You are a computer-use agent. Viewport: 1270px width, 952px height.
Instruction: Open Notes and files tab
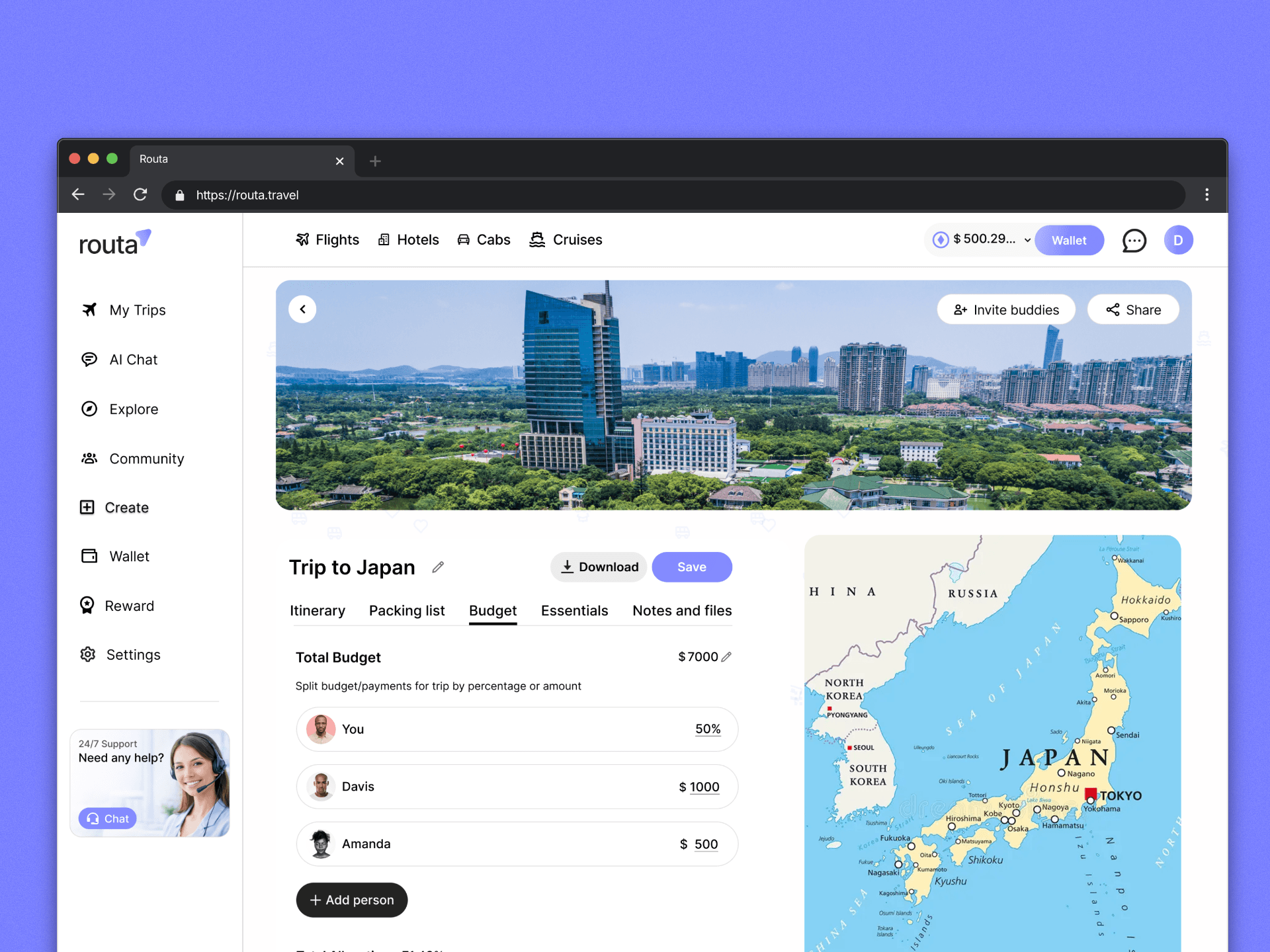[682, 611]
